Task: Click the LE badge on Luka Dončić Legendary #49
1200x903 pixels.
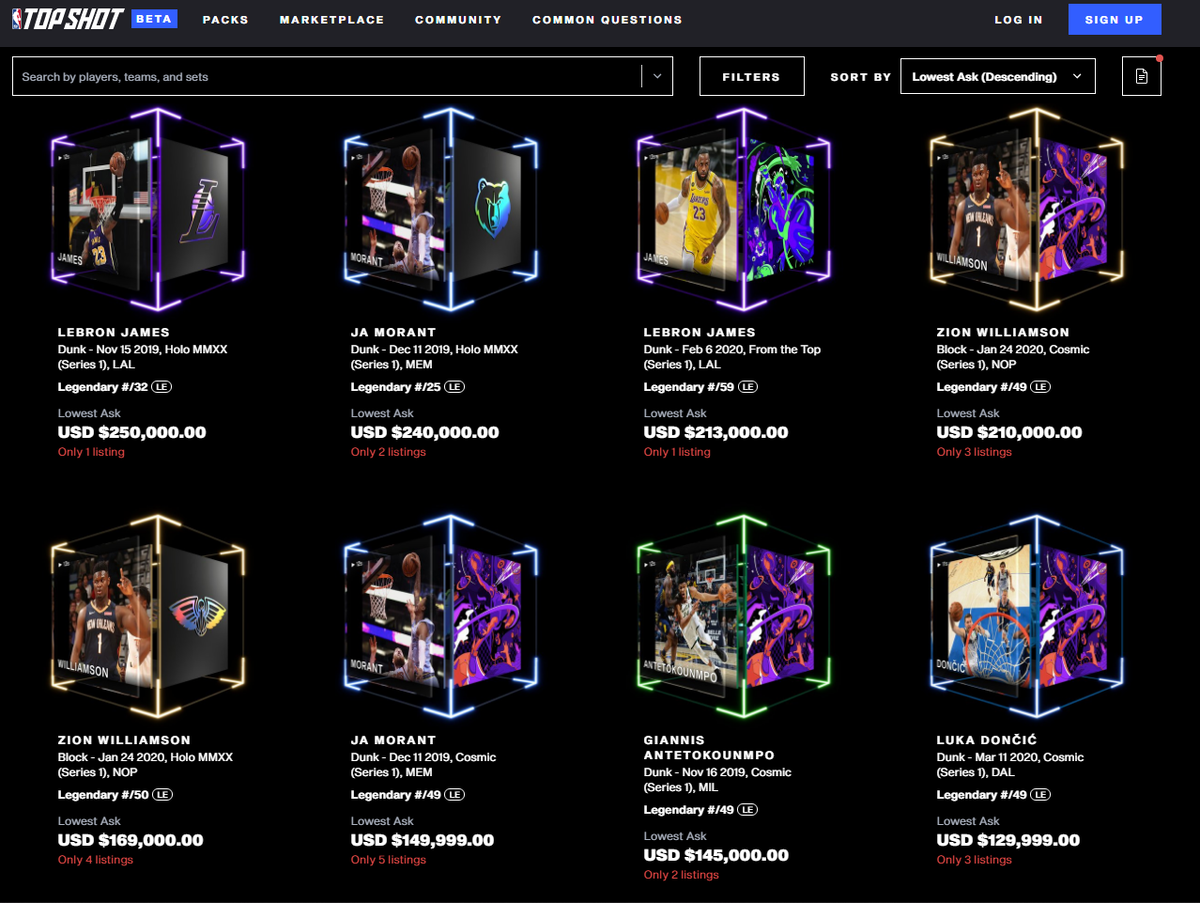Action: click(x=1041, y=795)
